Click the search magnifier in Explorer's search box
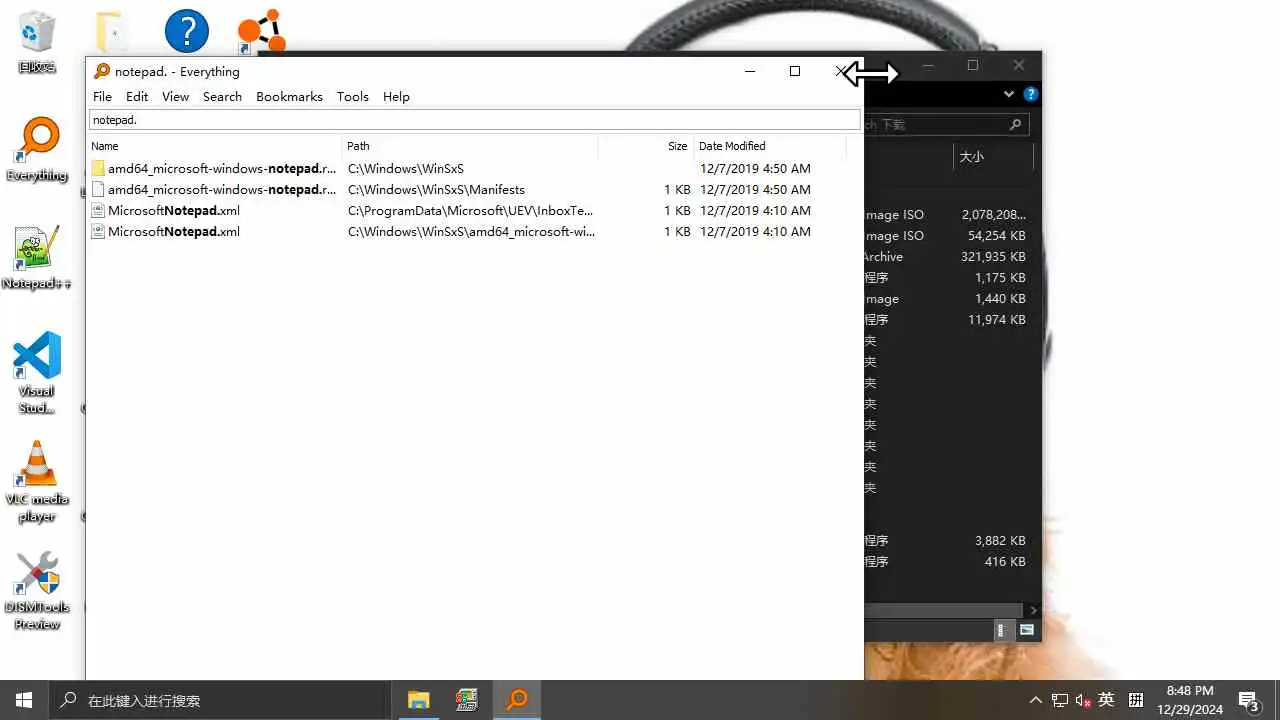The height and width of the screenshot is (720, 1280). point(1015,124)
